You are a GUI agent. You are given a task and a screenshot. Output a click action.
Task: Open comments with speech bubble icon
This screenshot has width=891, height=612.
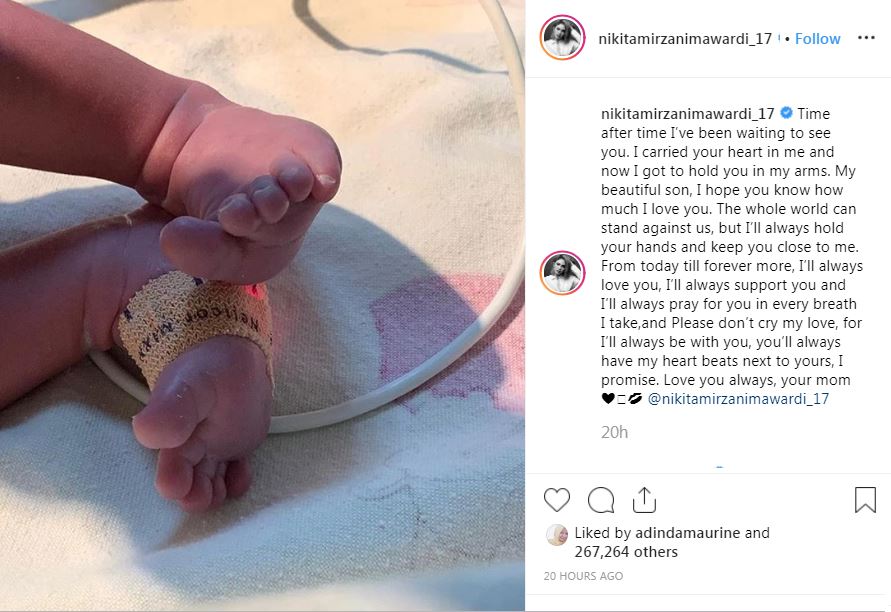[x=601, y=500]
